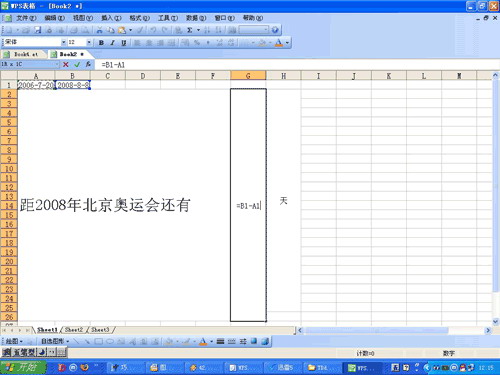Open the insert function fx button

click(88, 64)
